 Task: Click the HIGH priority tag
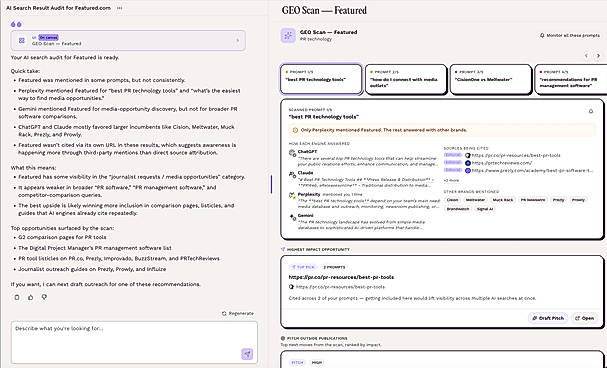coord(317,363)
